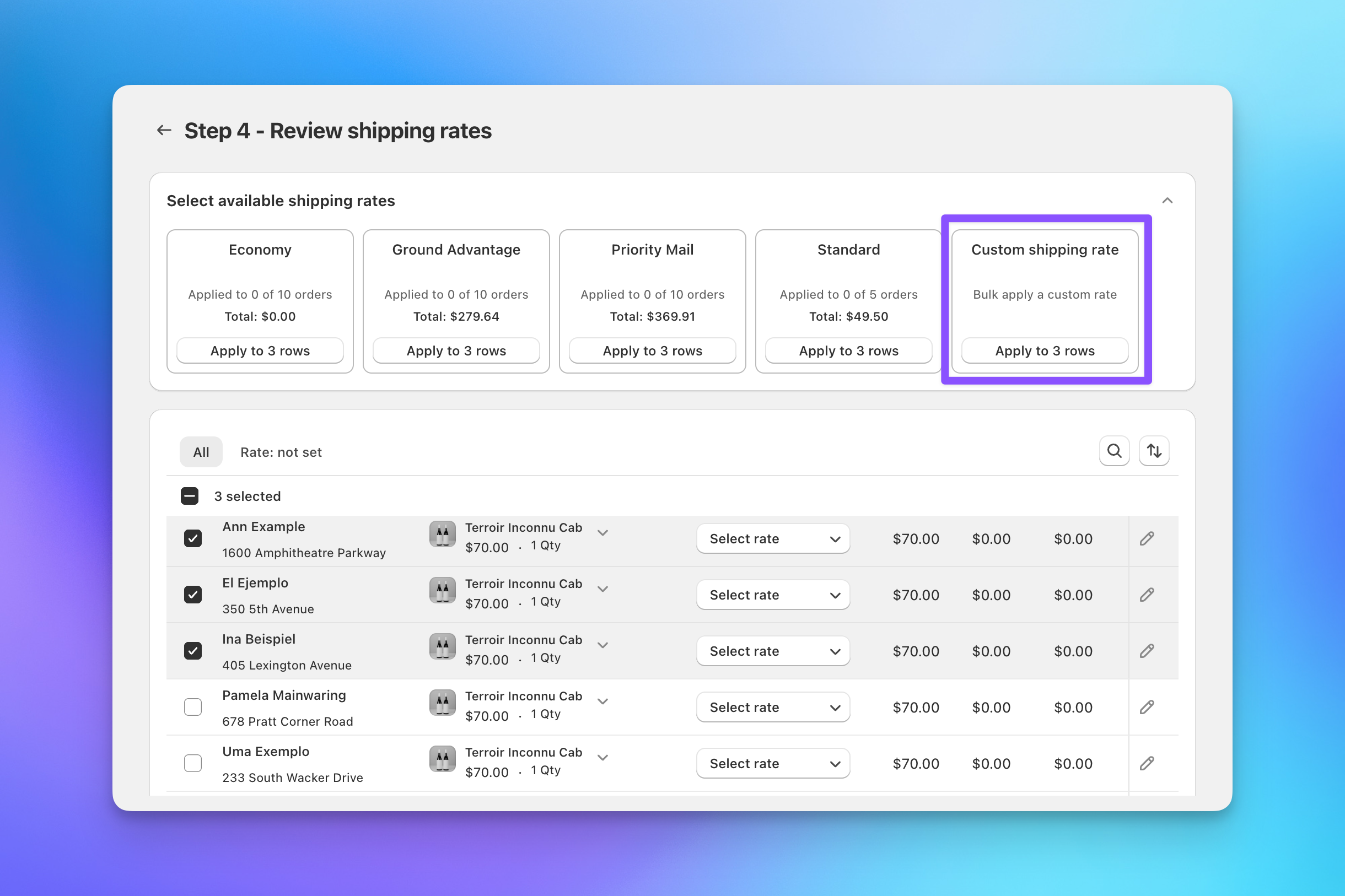This screenshot has width=1345, height=896.
Task: Switch to the All tab
Action: [x=201, y=452]
